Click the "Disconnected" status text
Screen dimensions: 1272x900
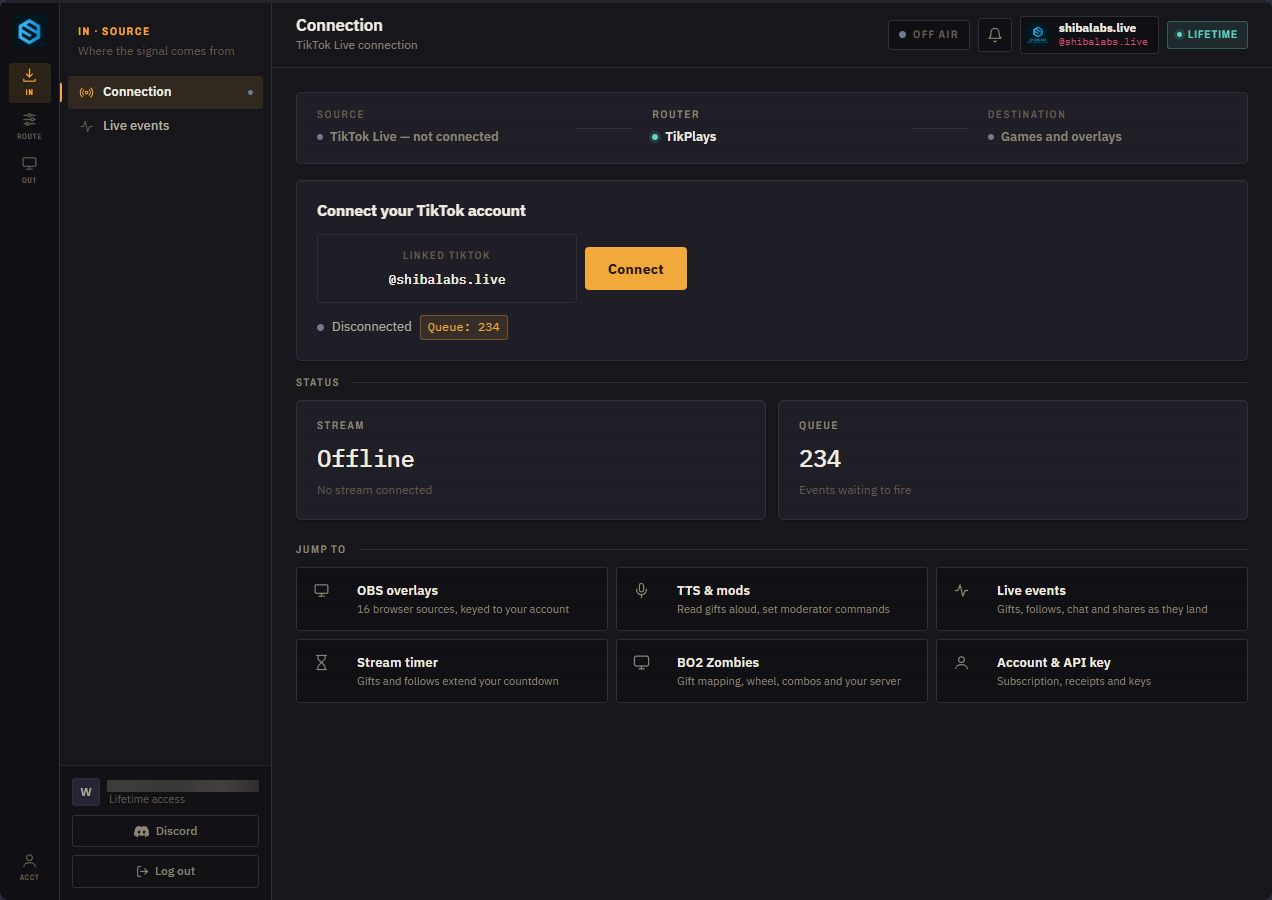tap(372, 327)
